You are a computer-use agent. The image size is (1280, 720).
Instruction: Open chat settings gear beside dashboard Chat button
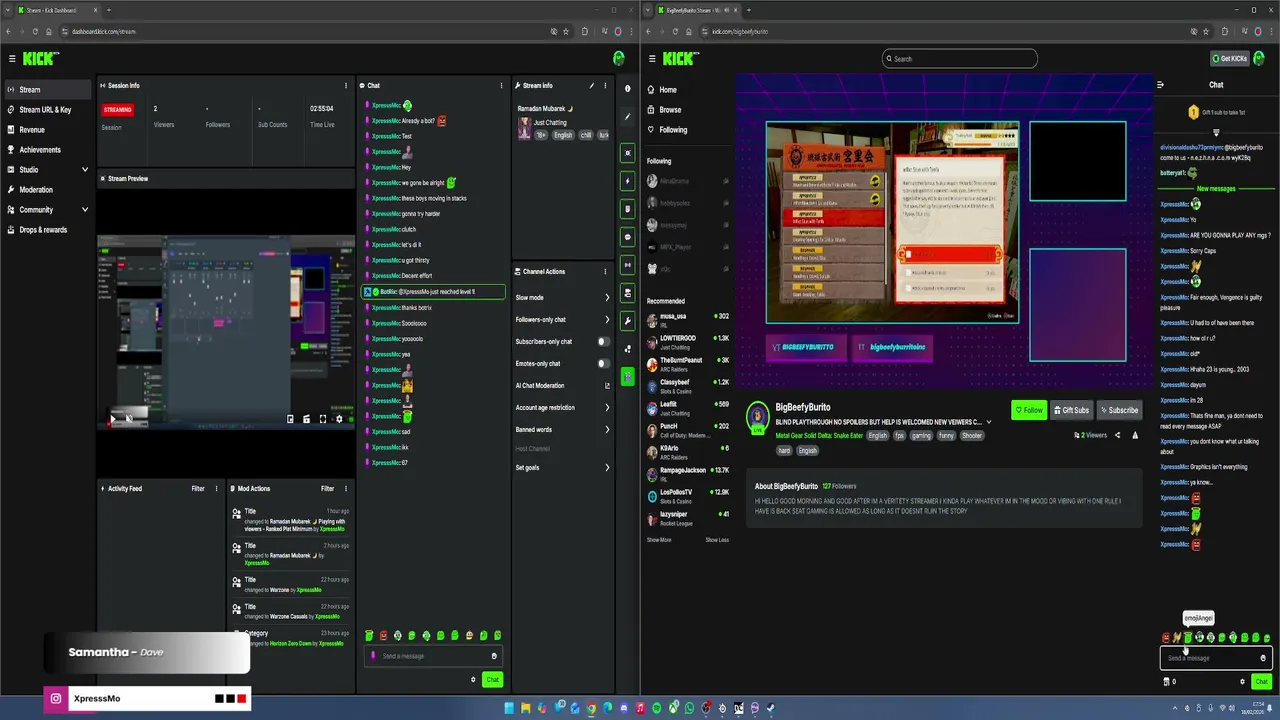pos(473,680)
